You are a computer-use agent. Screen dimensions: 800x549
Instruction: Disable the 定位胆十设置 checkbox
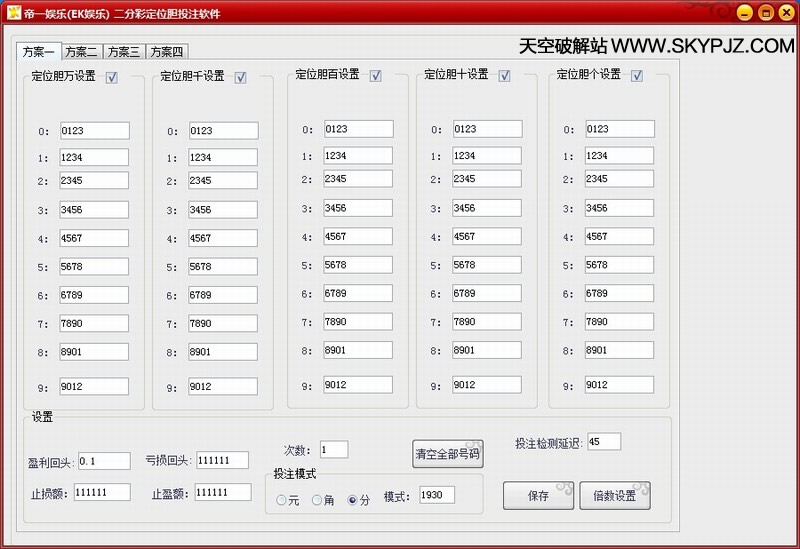504,75
